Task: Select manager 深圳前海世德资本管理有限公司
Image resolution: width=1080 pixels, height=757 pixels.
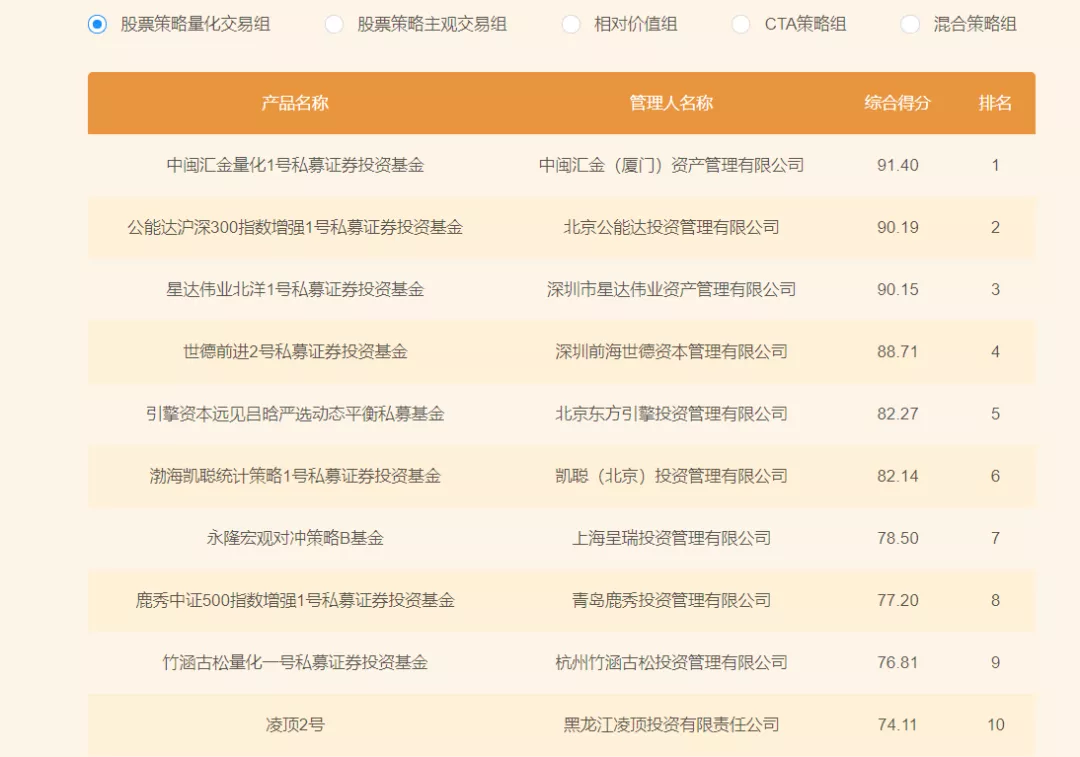Action: (x=671, y=352)
